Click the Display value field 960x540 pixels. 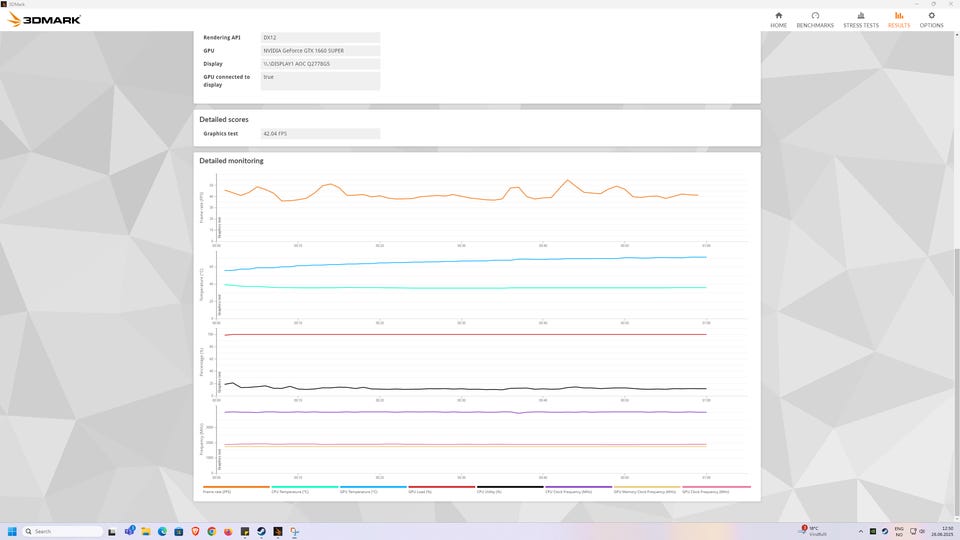point(320,64)
